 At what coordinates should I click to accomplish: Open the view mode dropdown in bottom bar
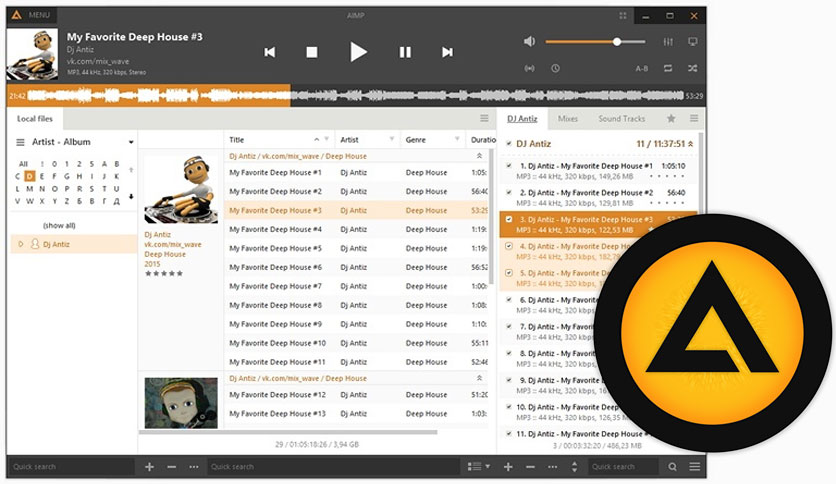click(479, 466)
